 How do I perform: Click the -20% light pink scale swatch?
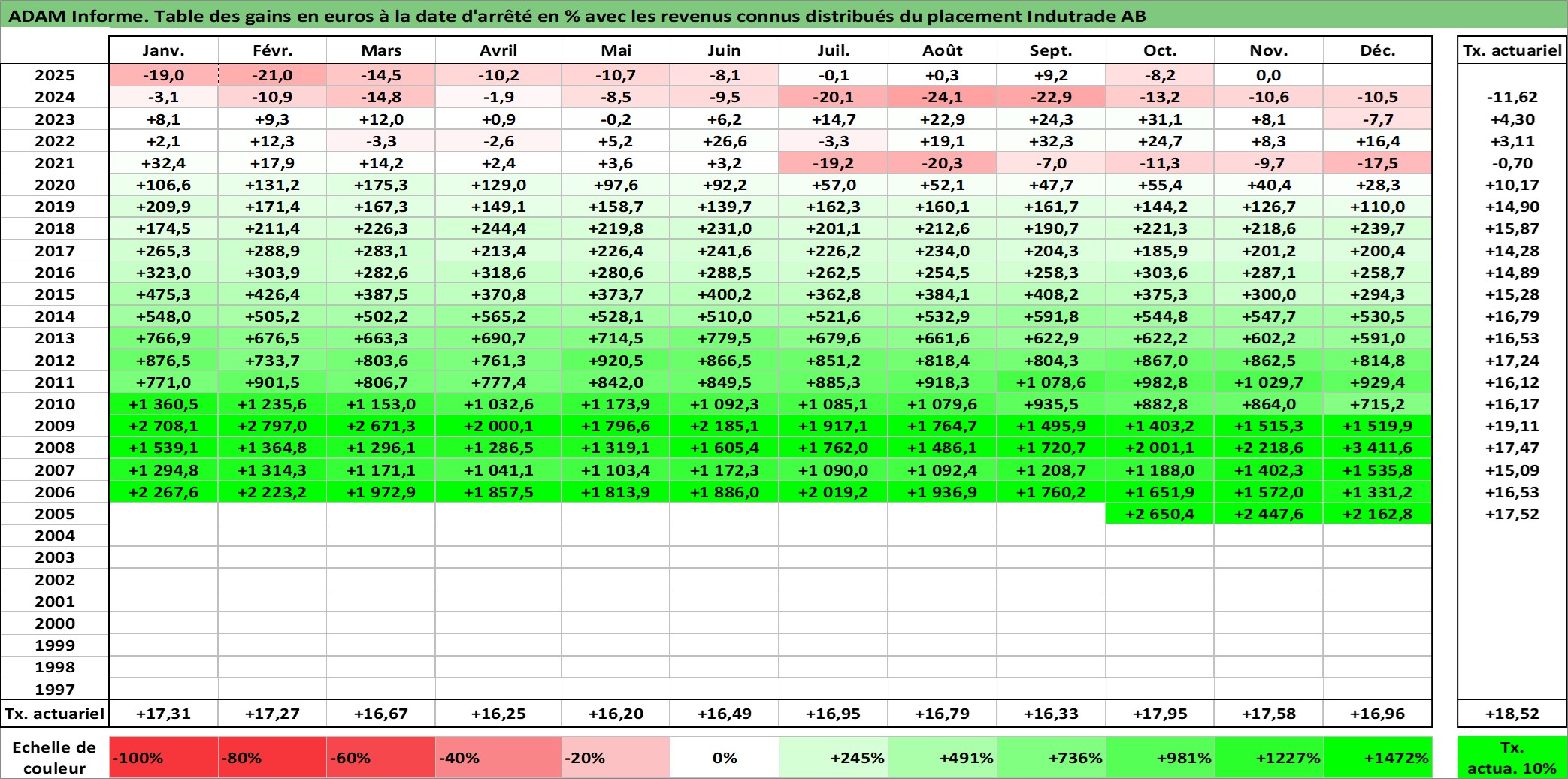point(616,758)
